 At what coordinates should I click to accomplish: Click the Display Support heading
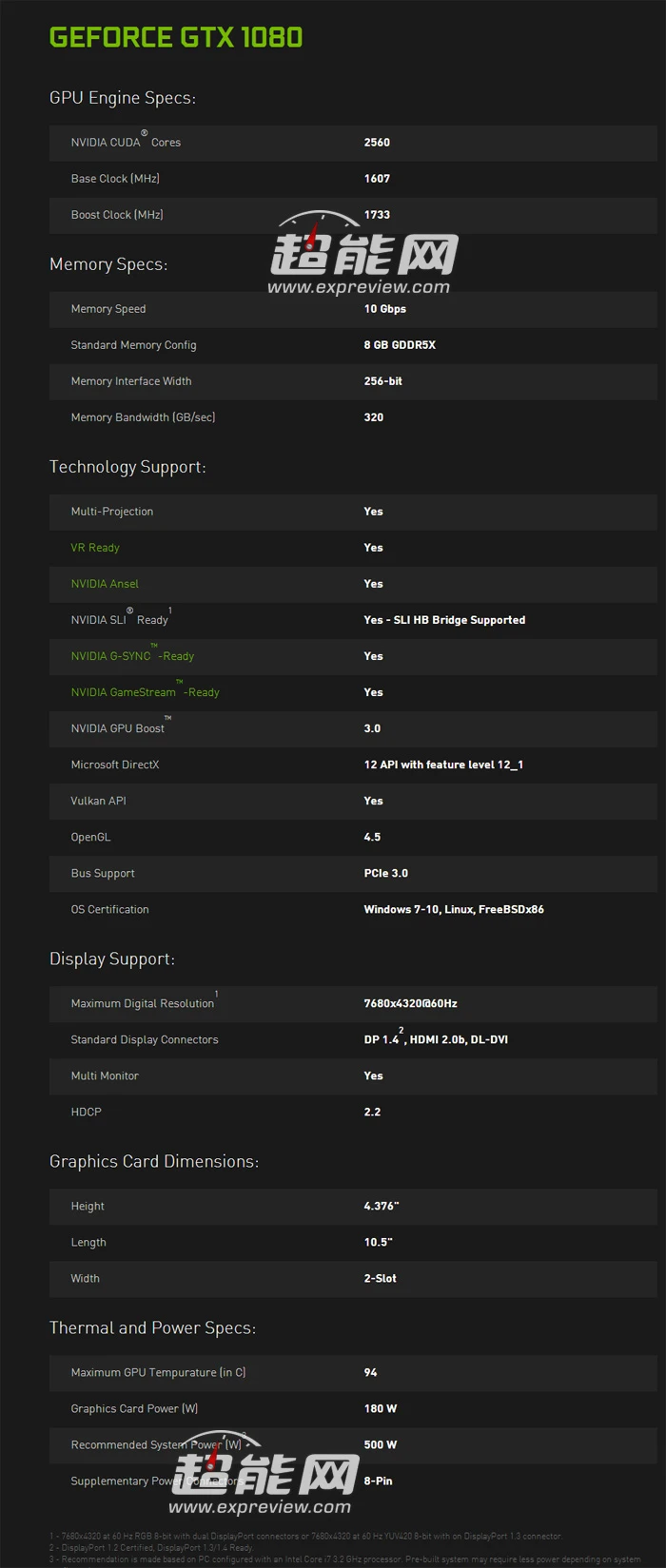coord(112,958)
